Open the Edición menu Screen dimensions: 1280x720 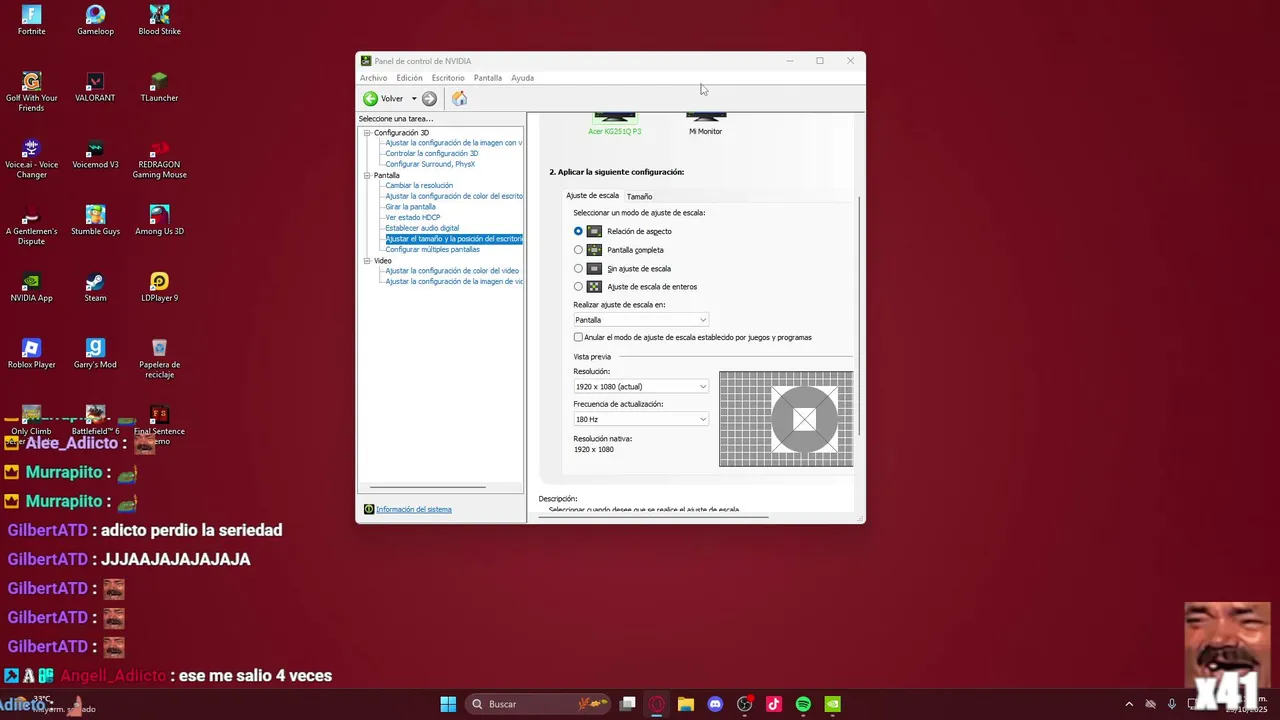(x=409, y=78)
